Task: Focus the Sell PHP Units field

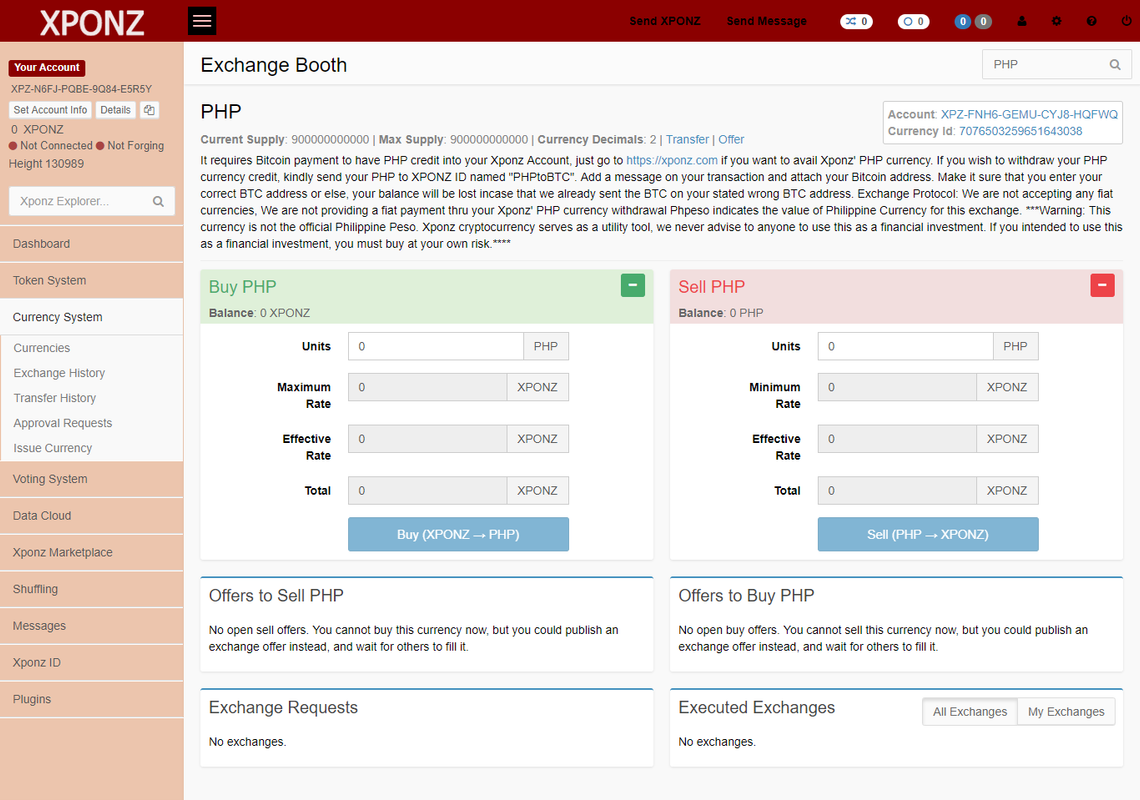Action: click(905, 346)
